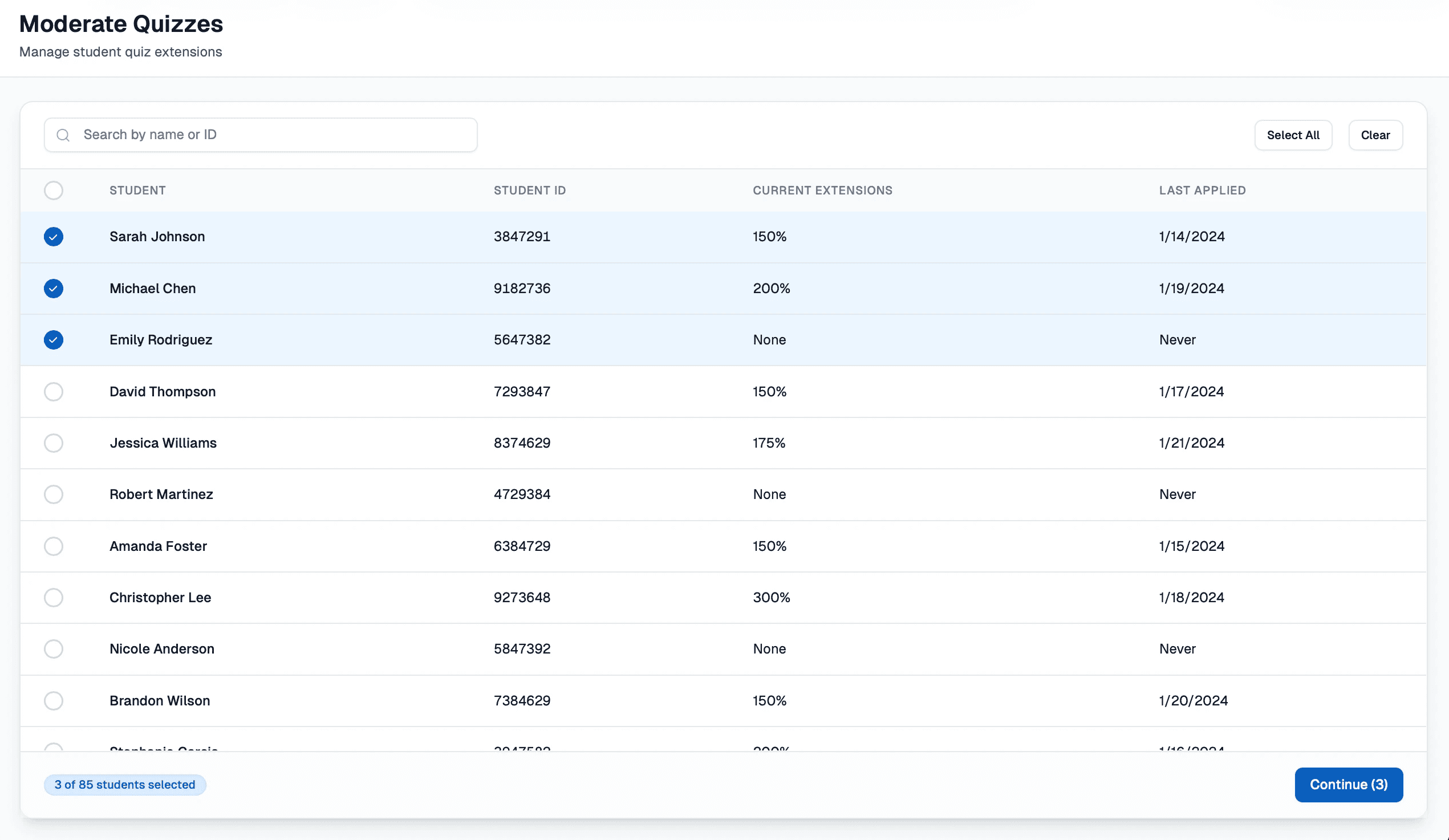Select David Thompson's checkbox
1449x840 pixels.
tap(54, 392)
